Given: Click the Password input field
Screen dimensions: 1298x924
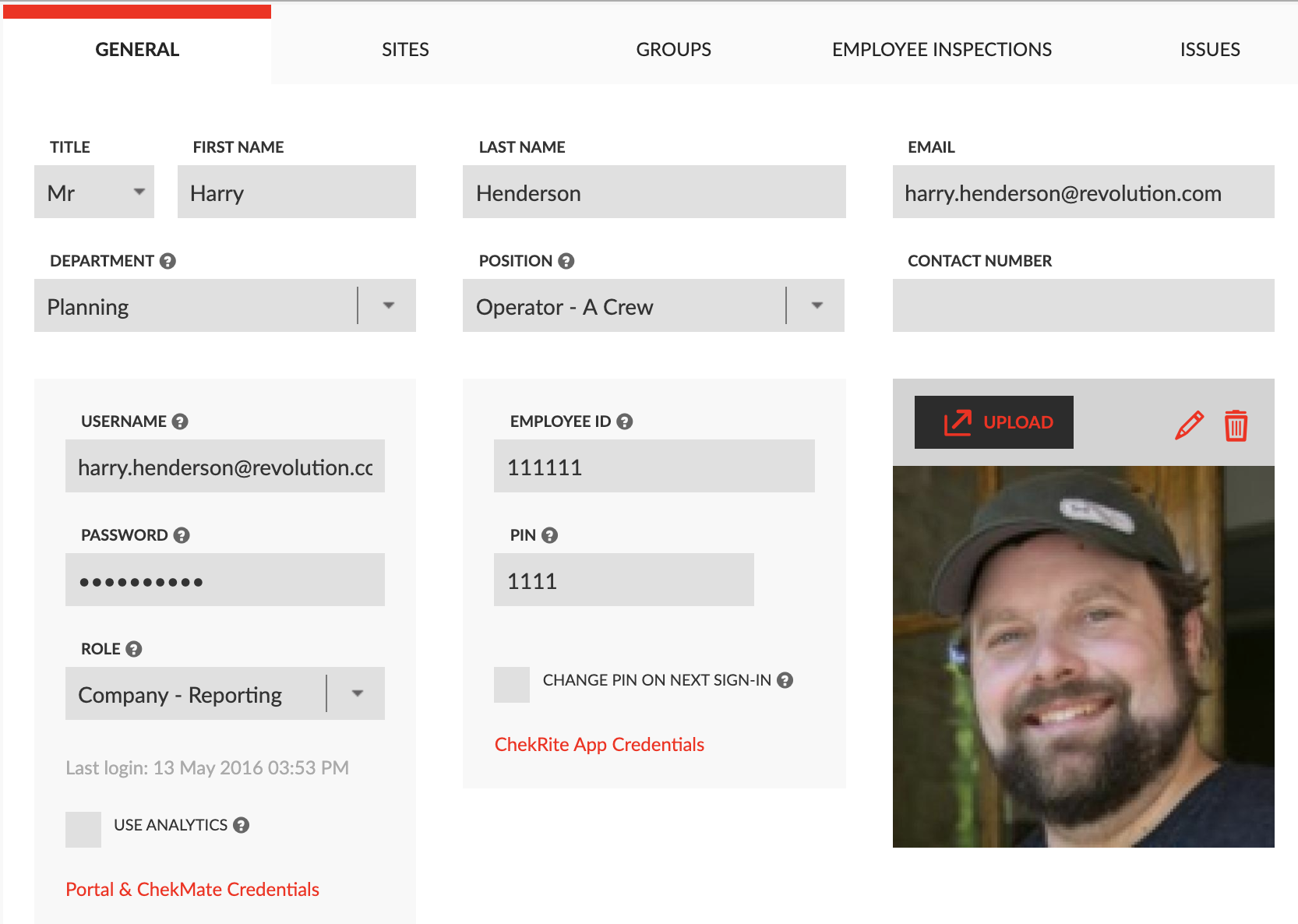Looking at the screenshot, I should point(225,580).
